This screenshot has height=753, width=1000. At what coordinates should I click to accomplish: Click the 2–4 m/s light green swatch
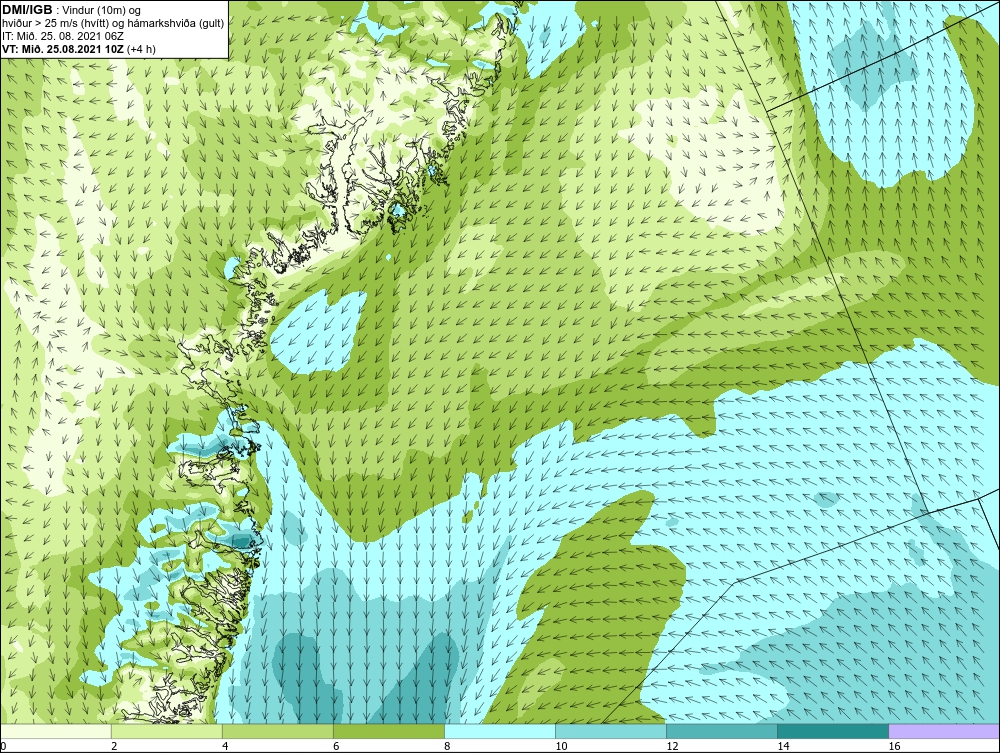point(166,731)
